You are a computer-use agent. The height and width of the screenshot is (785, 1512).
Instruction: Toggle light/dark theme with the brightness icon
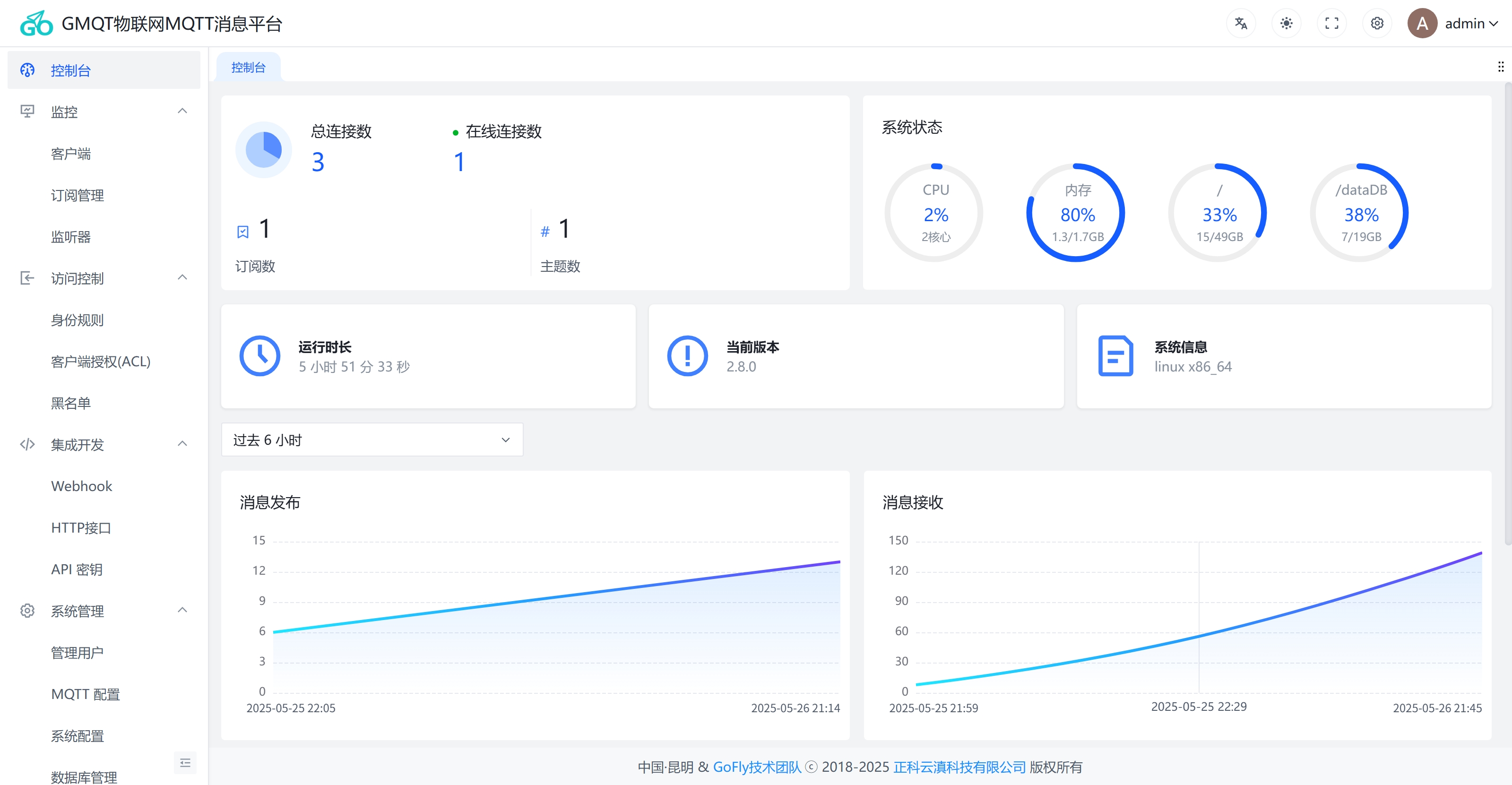(1286, 23)
